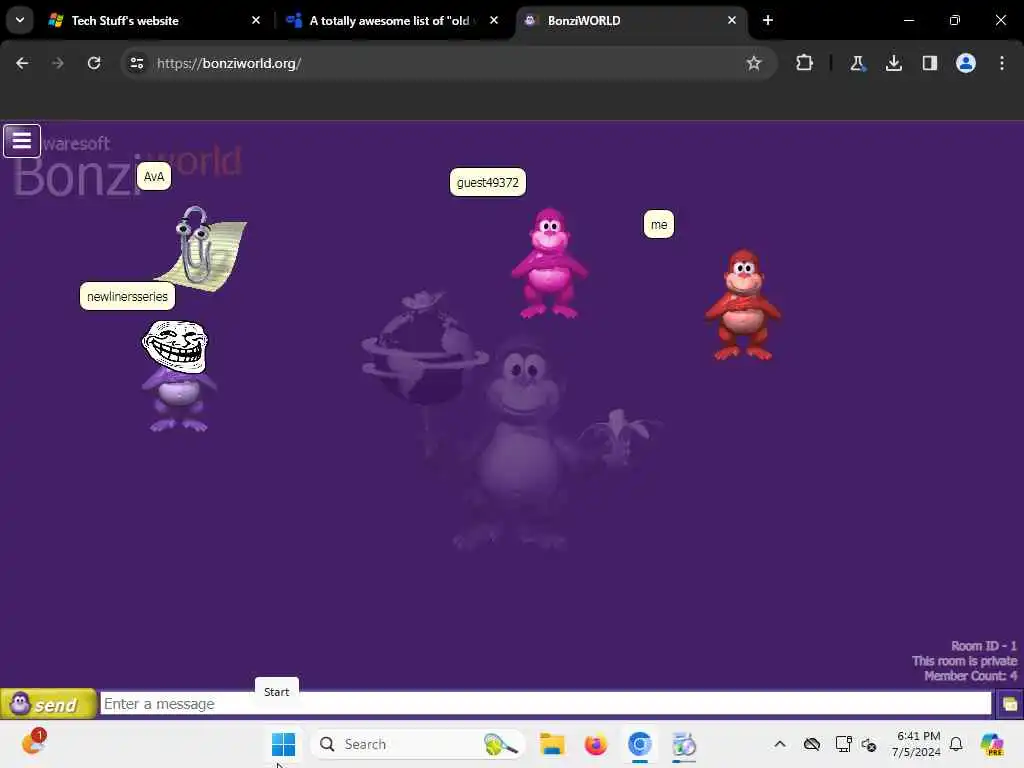Screen dimensions: 1024x768
Task: Open the taskbar widgets icon with badge
Action: (x=33, y=743)
